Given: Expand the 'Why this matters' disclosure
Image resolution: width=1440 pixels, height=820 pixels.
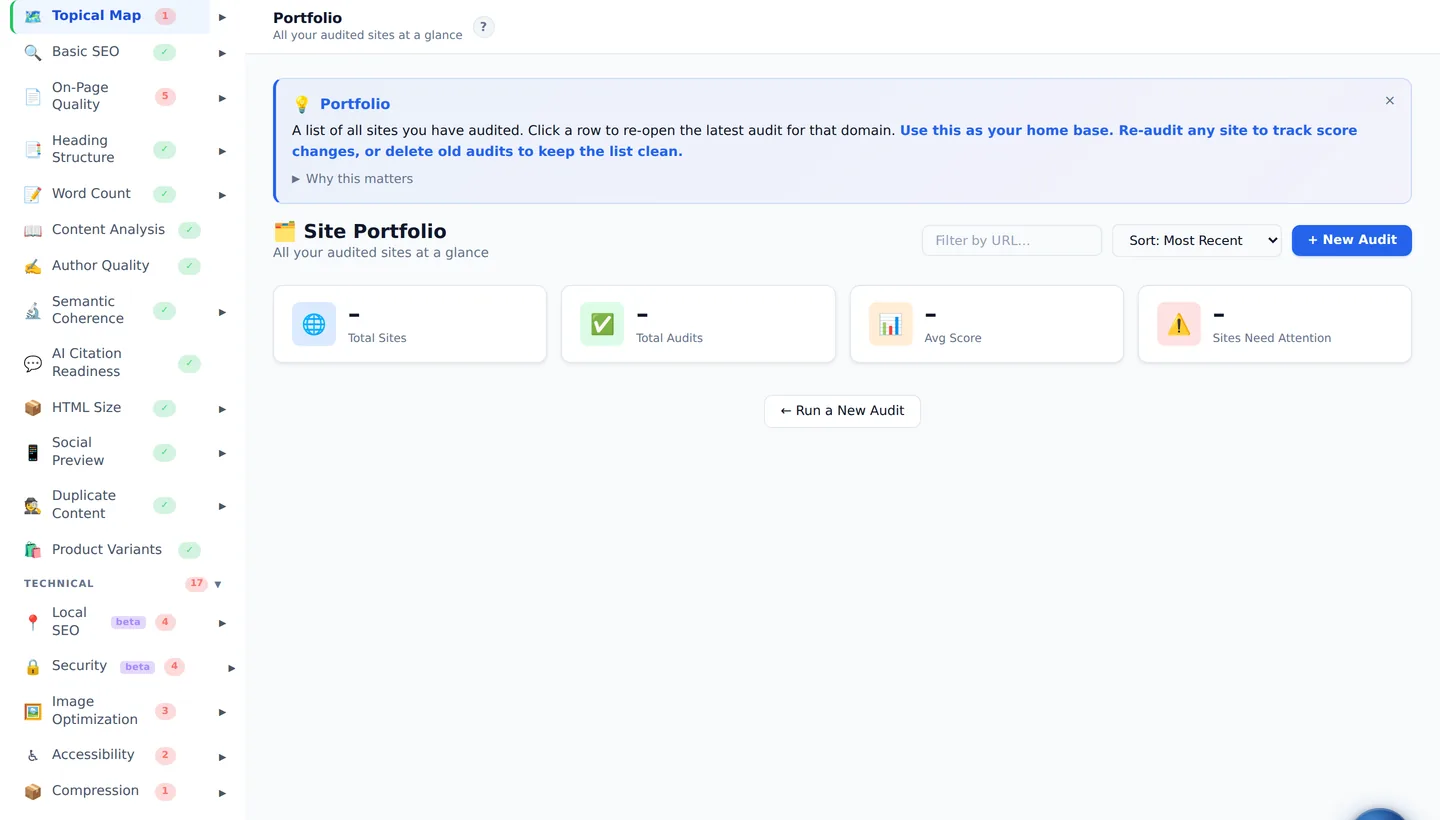Looking at the screenshot, I should [x=352, y=178].
